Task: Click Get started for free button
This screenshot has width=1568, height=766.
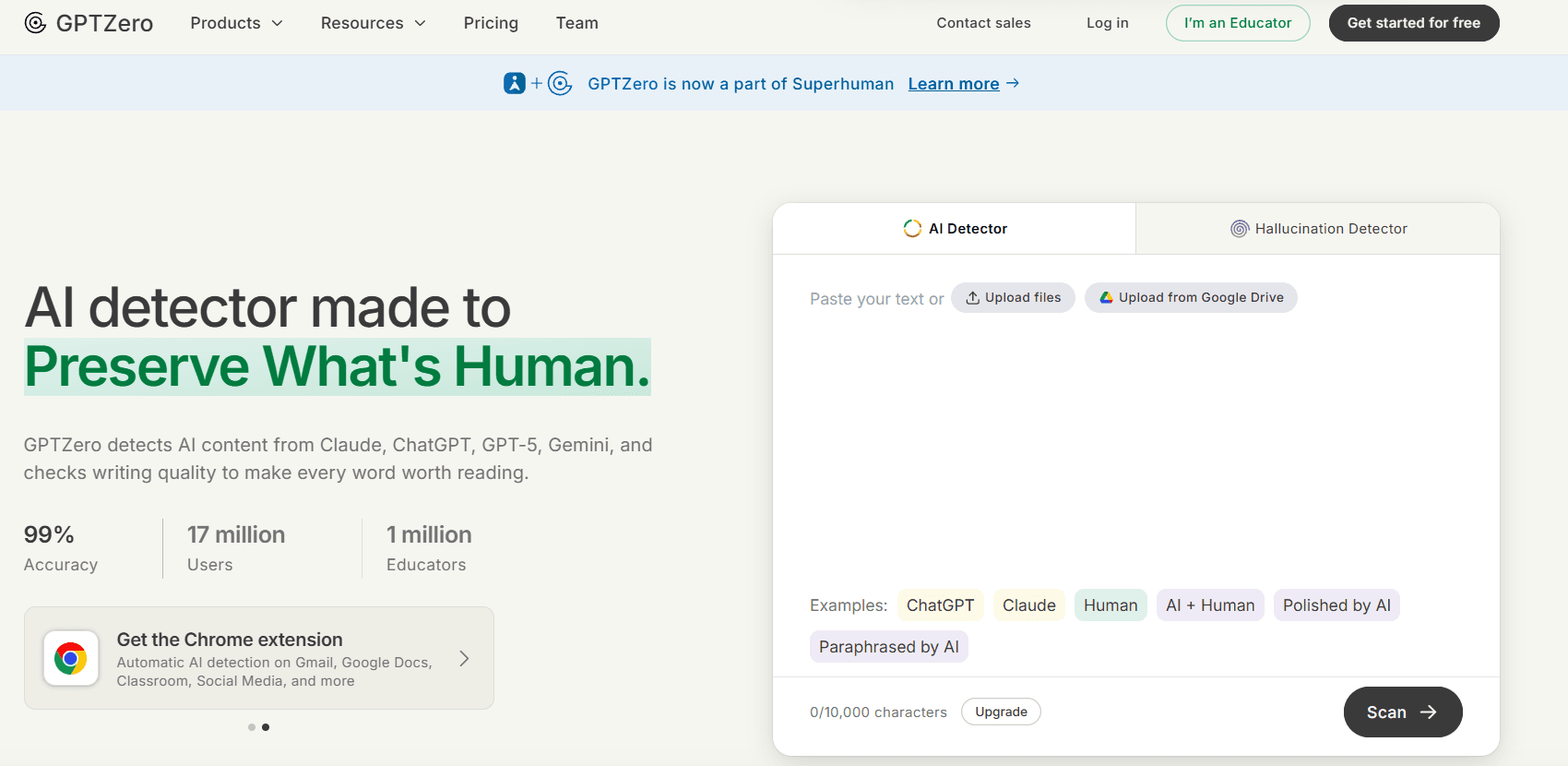Action: coord(1414,23)
